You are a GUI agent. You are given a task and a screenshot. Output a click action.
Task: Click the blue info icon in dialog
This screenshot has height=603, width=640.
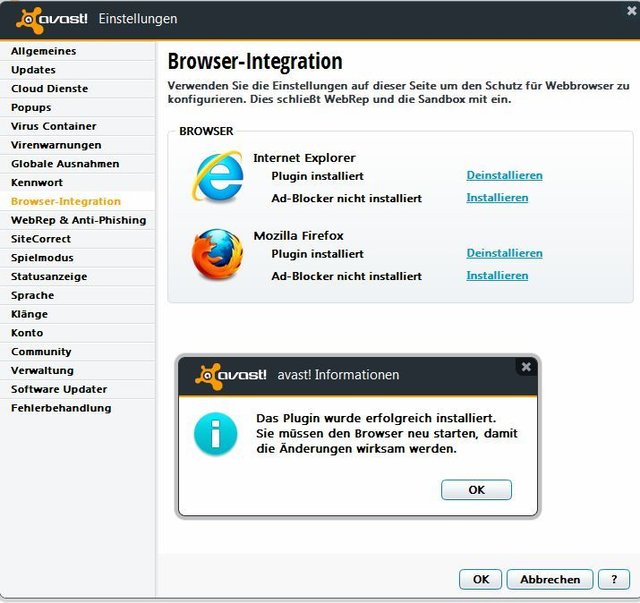(216, 434)
